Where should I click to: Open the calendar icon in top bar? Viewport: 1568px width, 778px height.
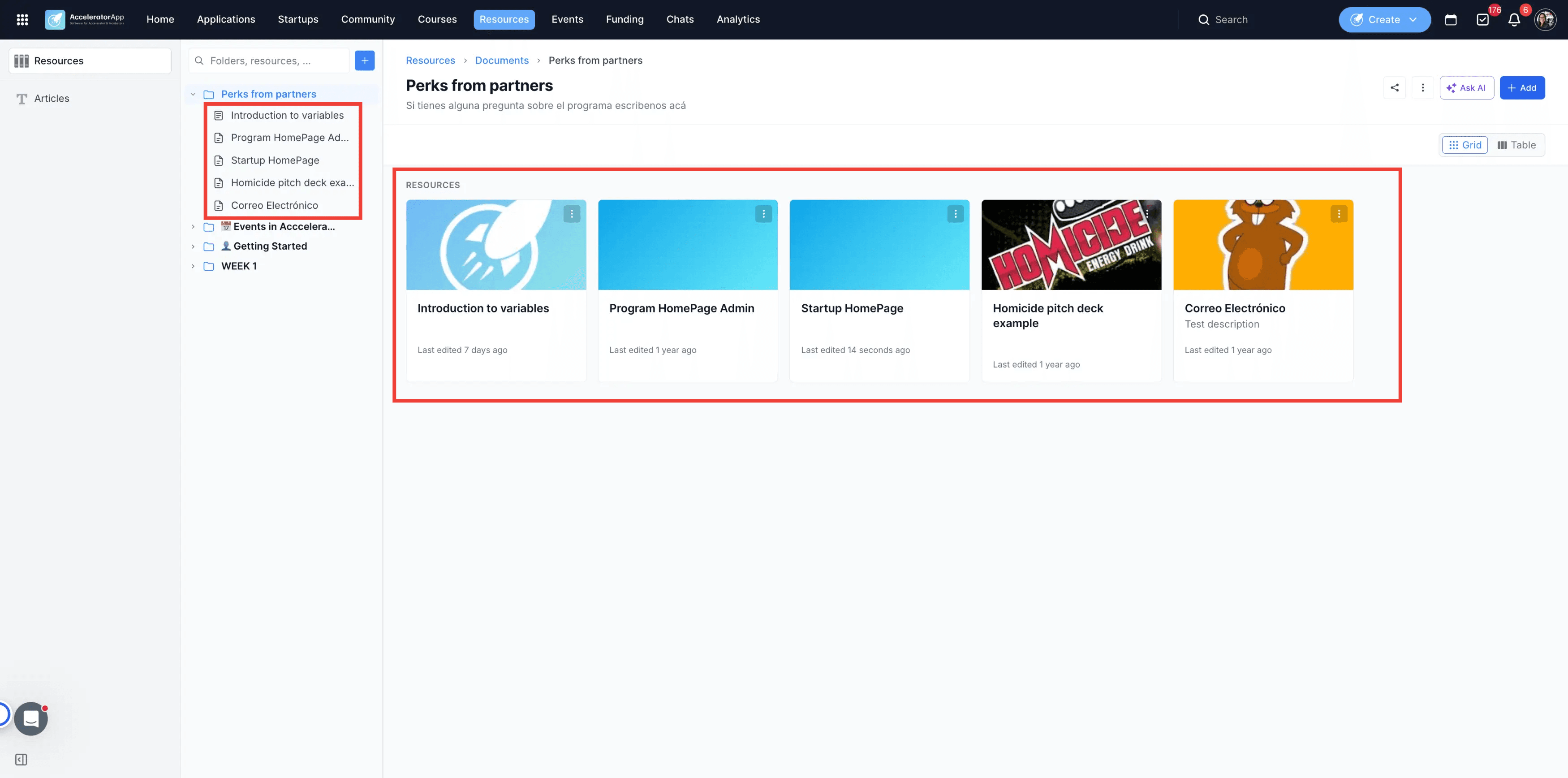click(x=1451, y=19)
